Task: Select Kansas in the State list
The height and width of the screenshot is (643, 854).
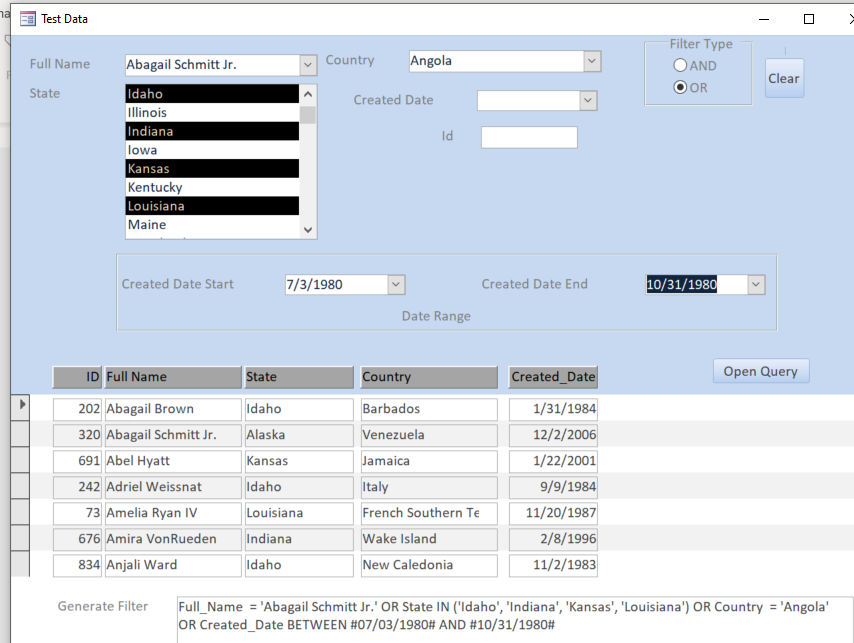Action: 212,169
